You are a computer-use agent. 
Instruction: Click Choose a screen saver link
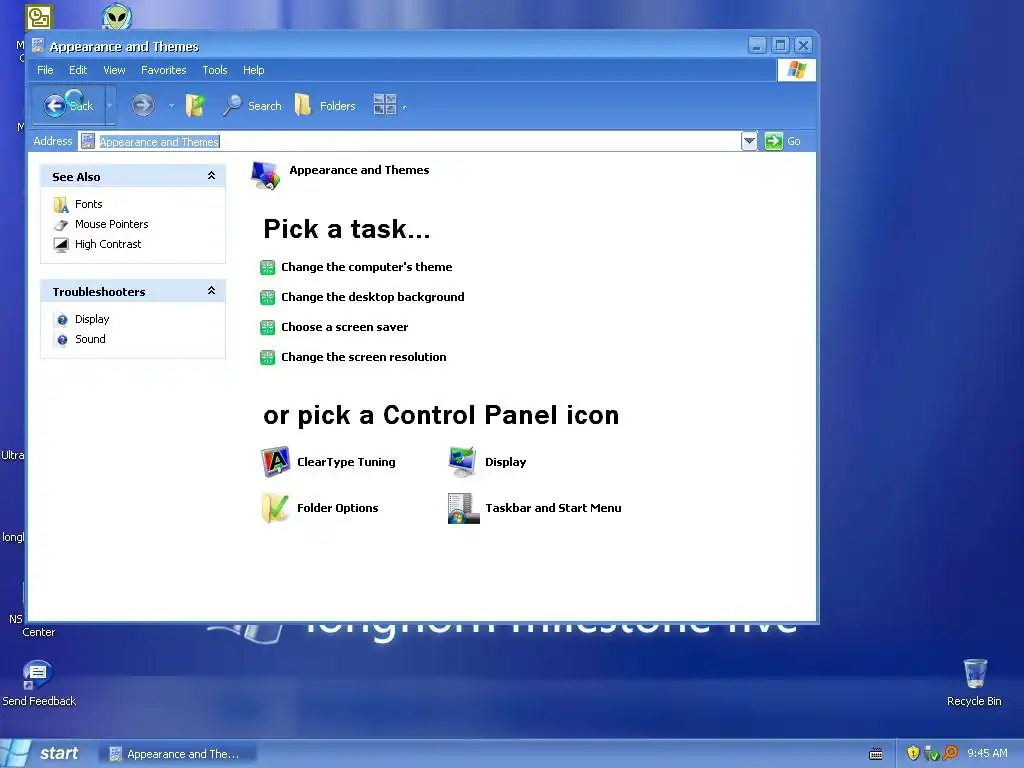(x=344, y=327)
